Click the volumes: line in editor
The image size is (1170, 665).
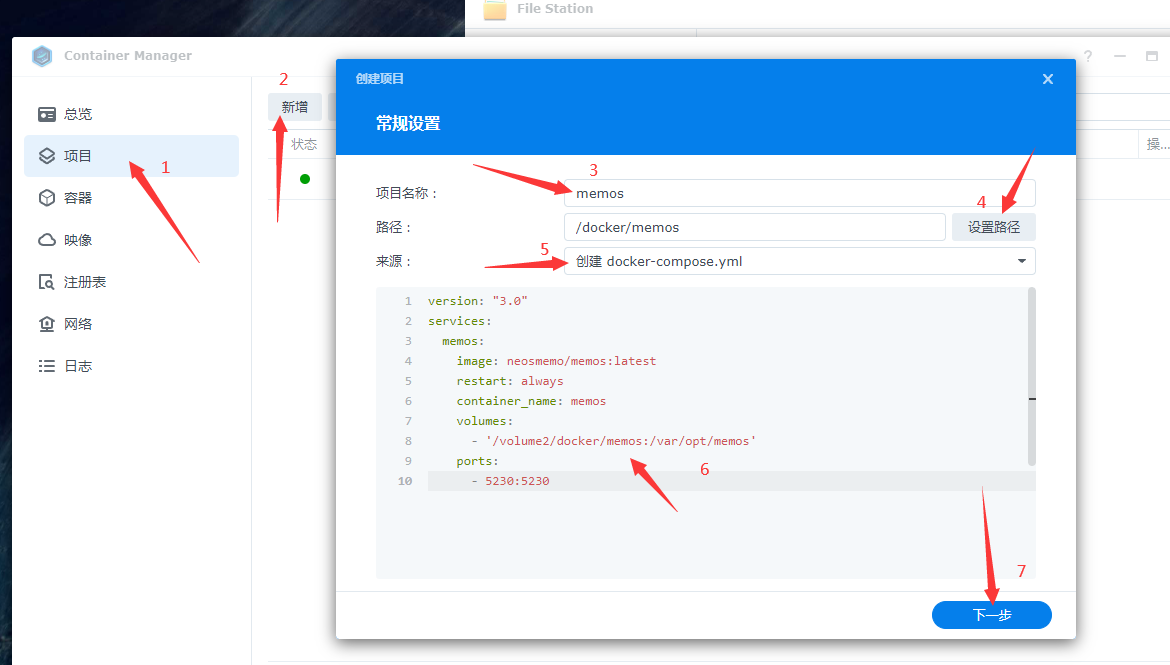tap(484, 422)
